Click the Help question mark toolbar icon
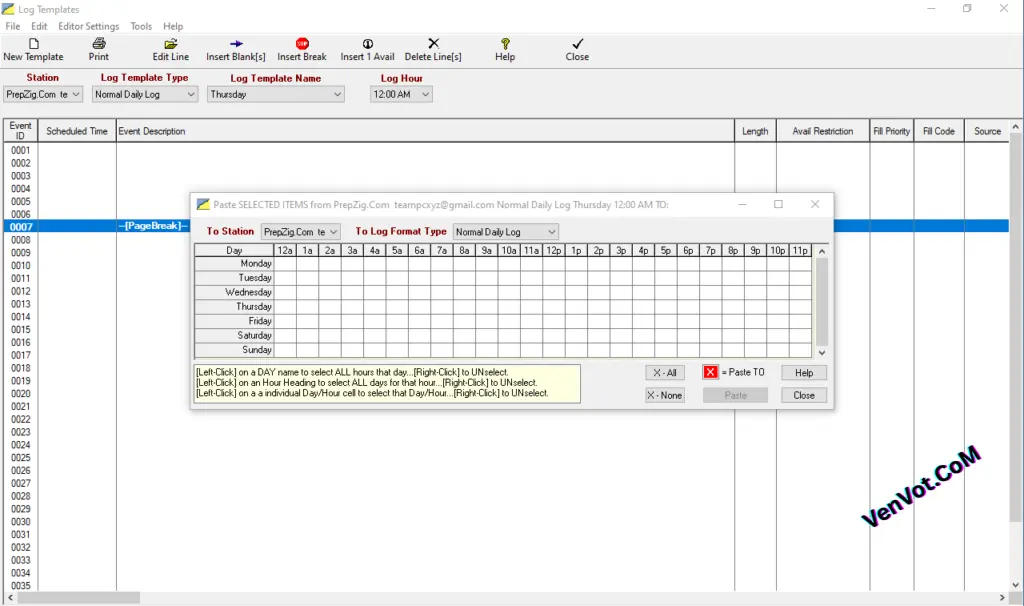The image size is (1024, 606). pos(505,44)
